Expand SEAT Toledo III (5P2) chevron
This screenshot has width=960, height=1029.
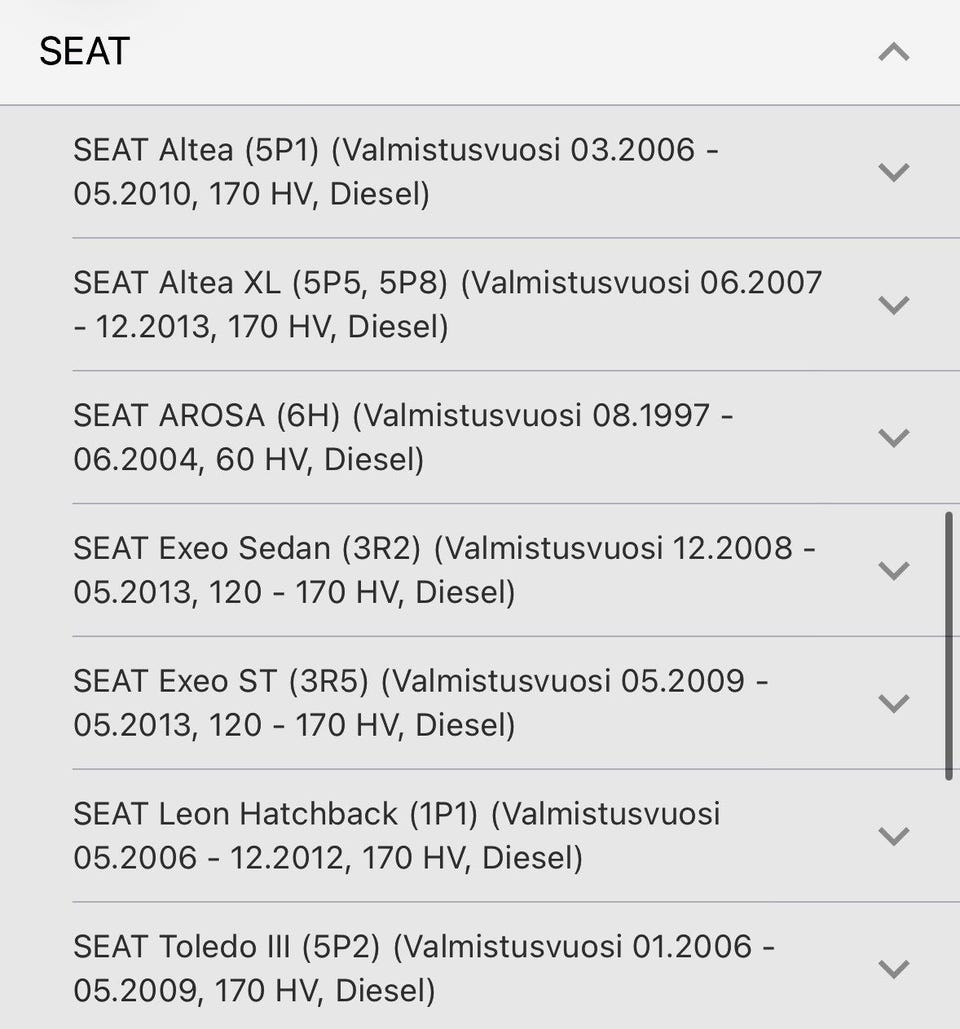pyautogui.click(x=894, y=969)
